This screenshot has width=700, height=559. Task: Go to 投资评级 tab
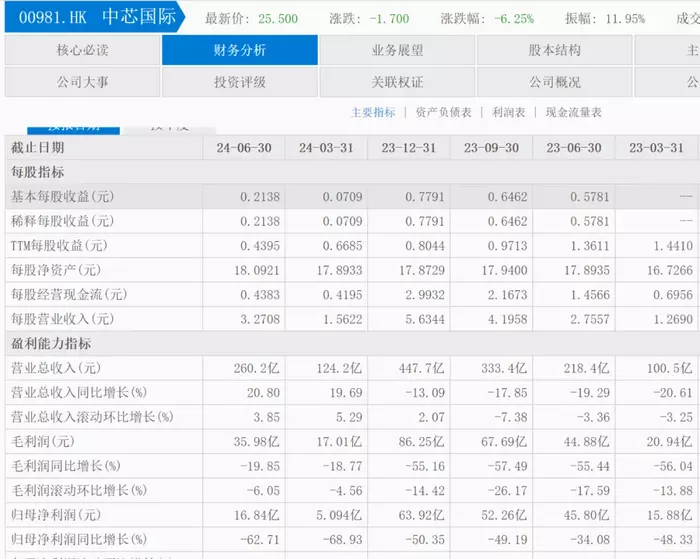tap(240, 82)
